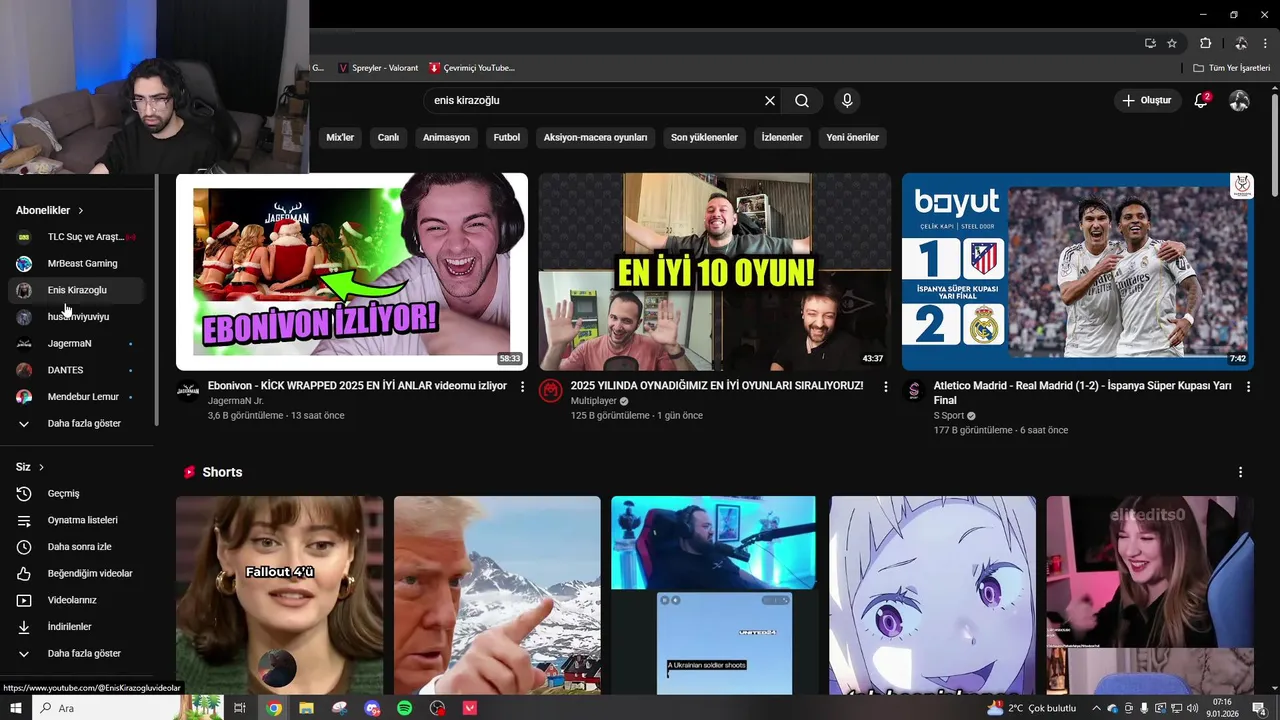Open Chrome extensions puzzle icon

click(1205, 43)
